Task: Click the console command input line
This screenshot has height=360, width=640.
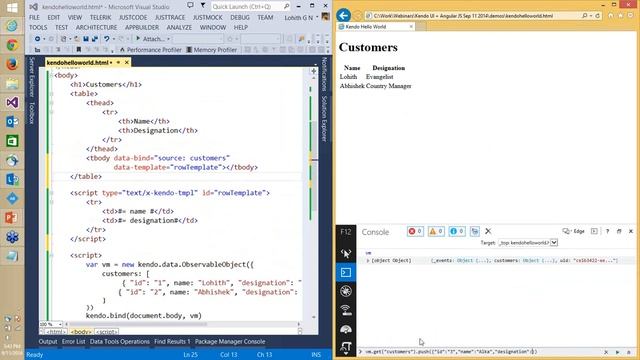Action: [480, 351]
